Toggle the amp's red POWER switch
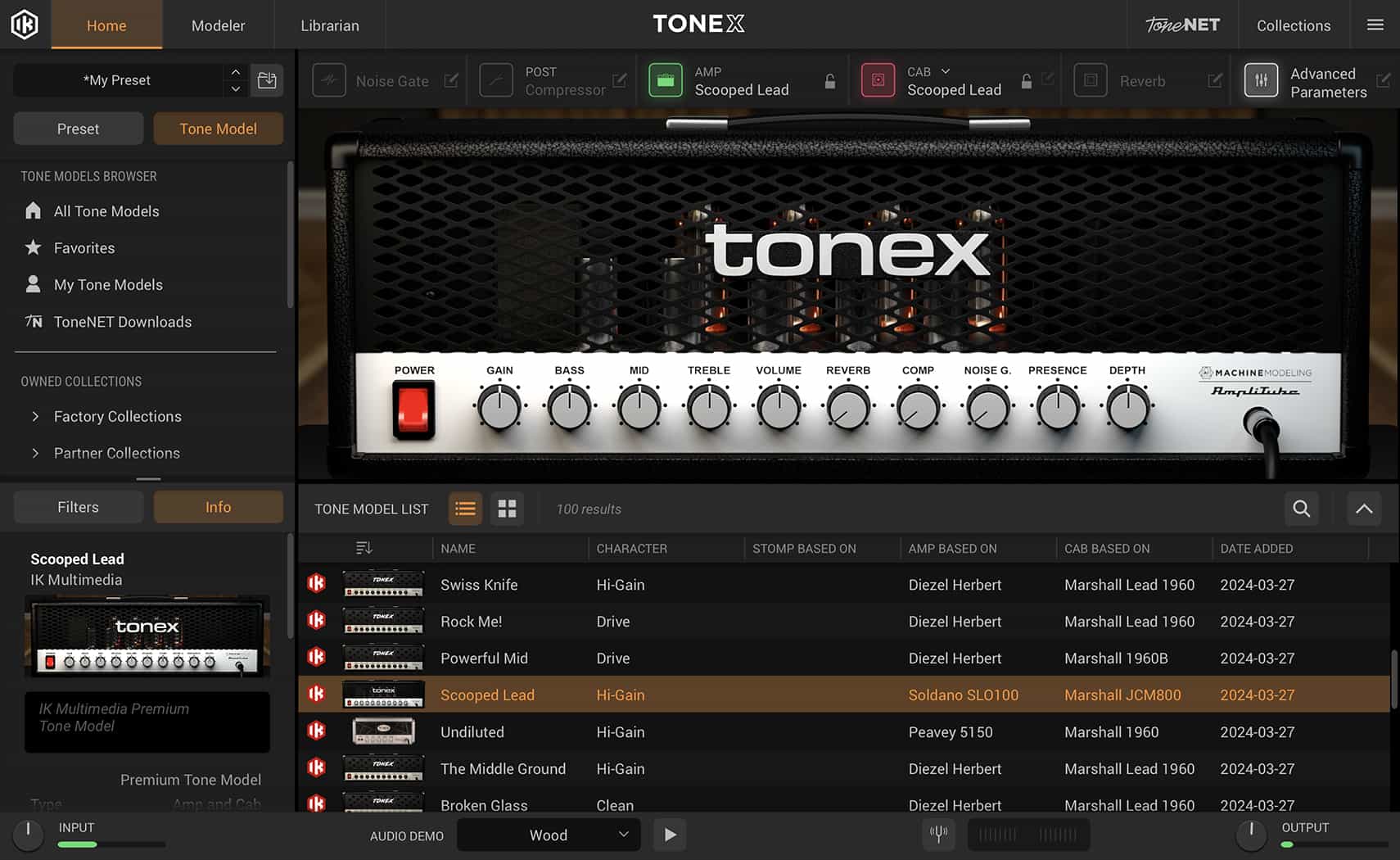 [413, 411]
